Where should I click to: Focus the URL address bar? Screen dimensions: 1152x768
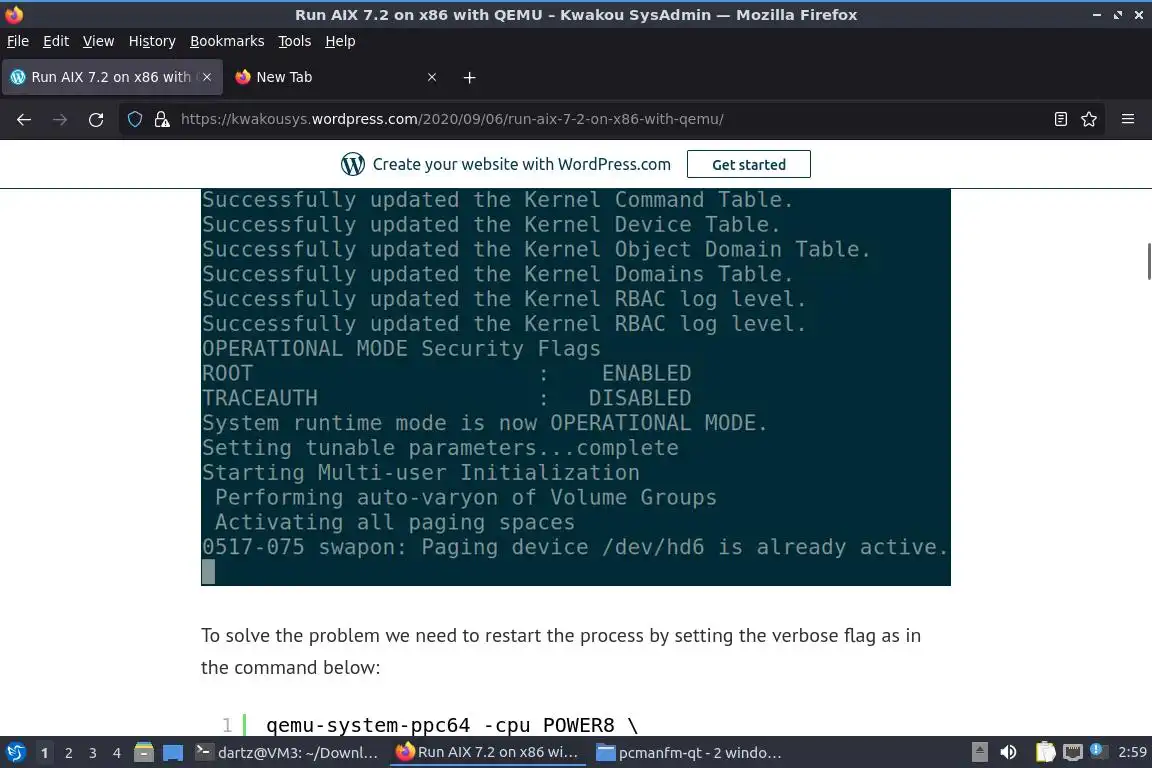tap(610, 119)
